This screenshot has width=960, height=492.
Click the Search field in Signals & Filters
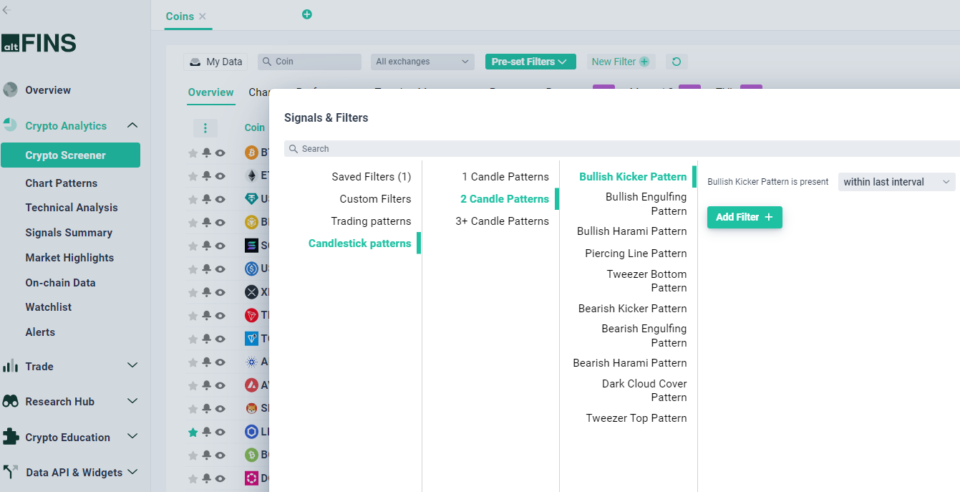click(620, 149)
